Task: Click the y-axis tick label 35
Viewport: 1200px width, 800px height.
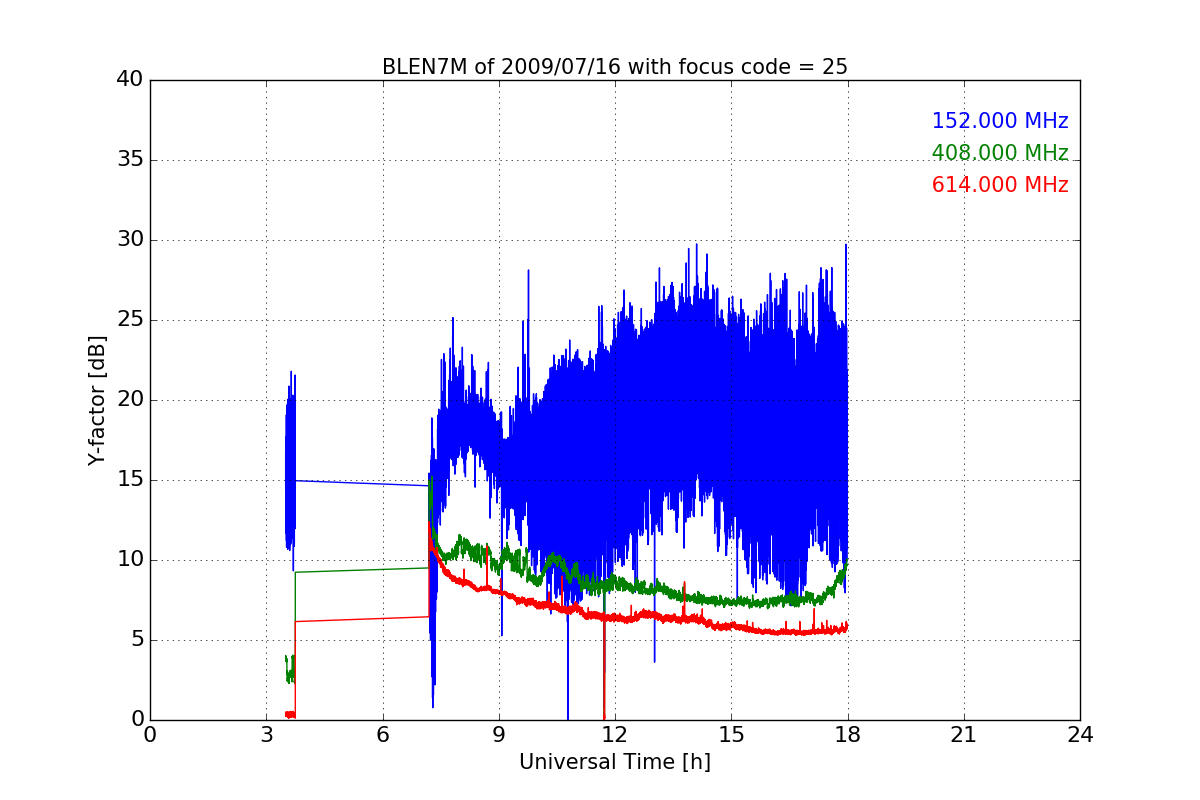Action: 129,160
